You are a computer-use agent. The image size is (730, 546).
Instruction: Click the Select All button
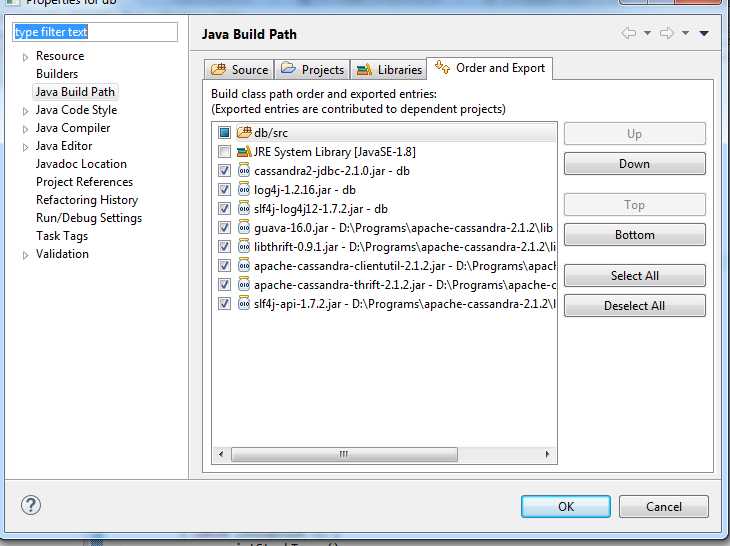(635, 276)
